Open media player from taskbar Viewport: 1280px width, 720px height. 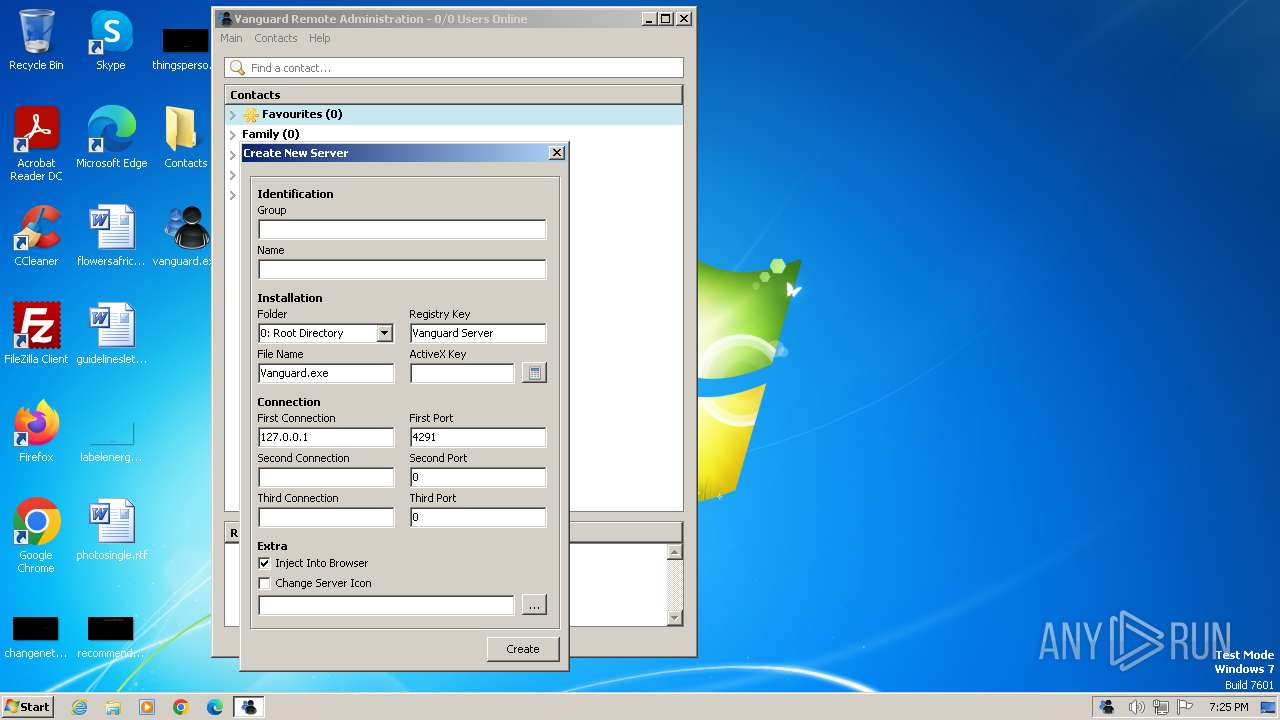tap(147, 707)
